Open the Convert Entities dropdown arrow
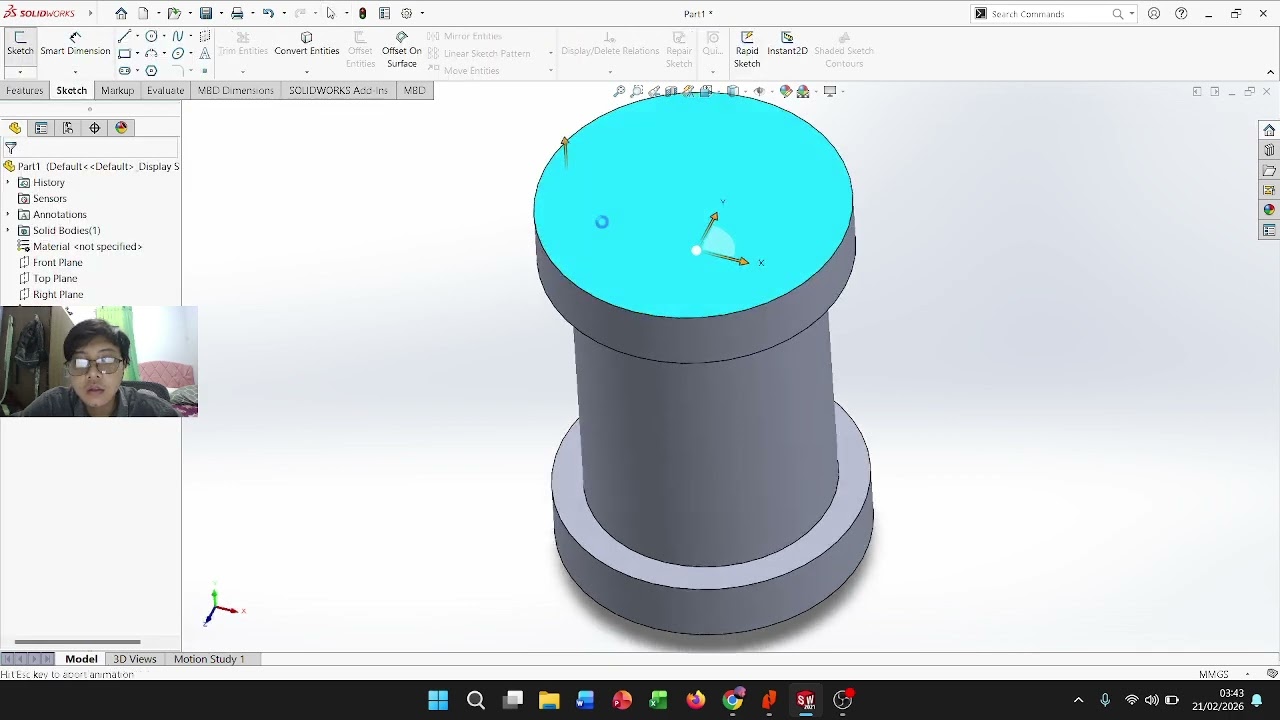 (307, 72)
